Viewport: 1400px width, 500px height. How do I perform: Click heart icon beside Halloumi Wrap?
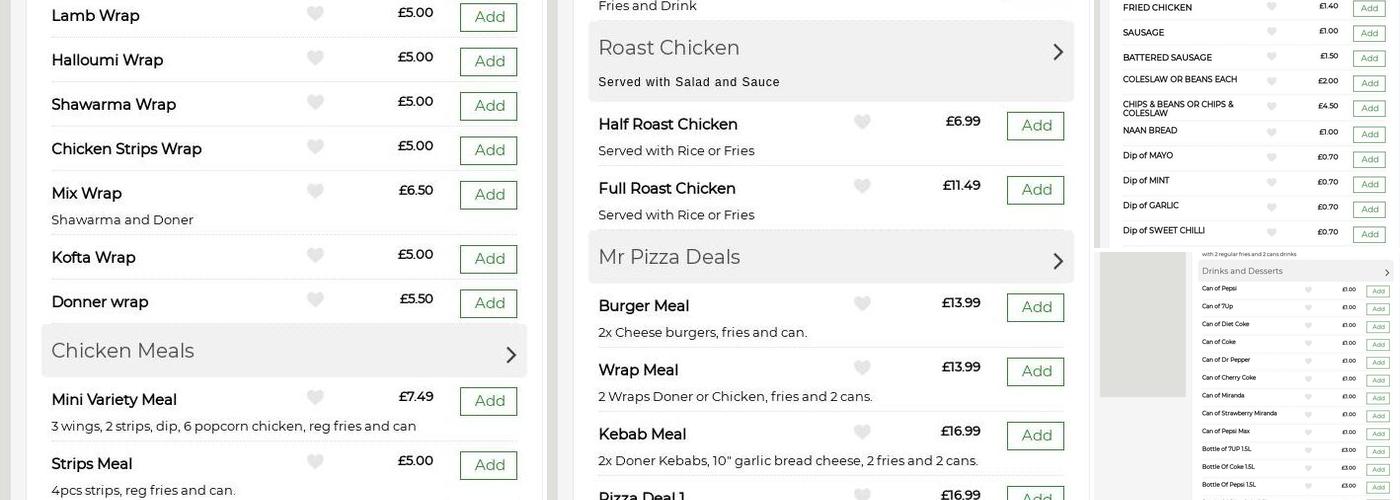click(x=315, y=58)
